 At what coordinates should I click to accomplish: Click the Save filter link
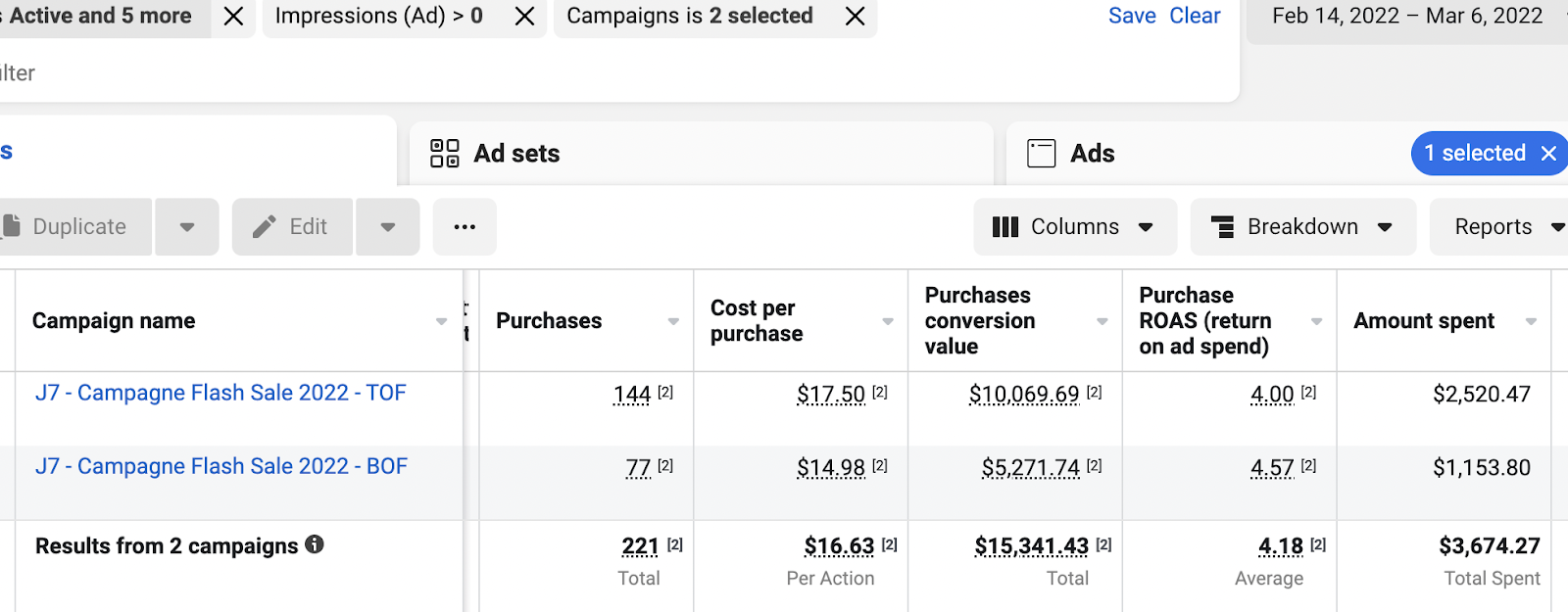(x=1132, y=16)
